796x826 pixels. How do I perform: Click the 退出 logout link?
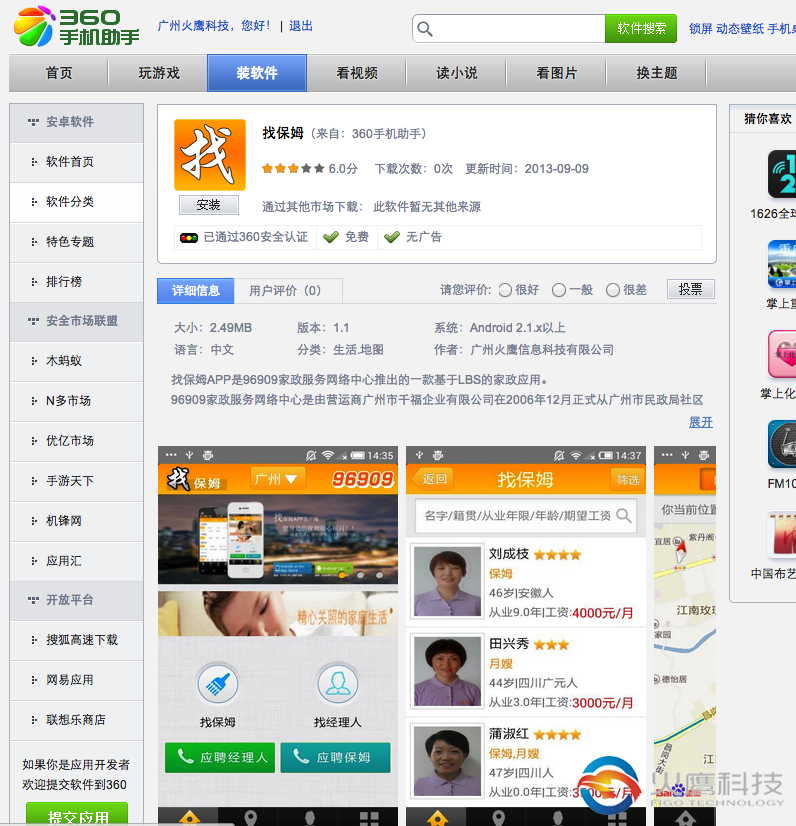(301, 26)
